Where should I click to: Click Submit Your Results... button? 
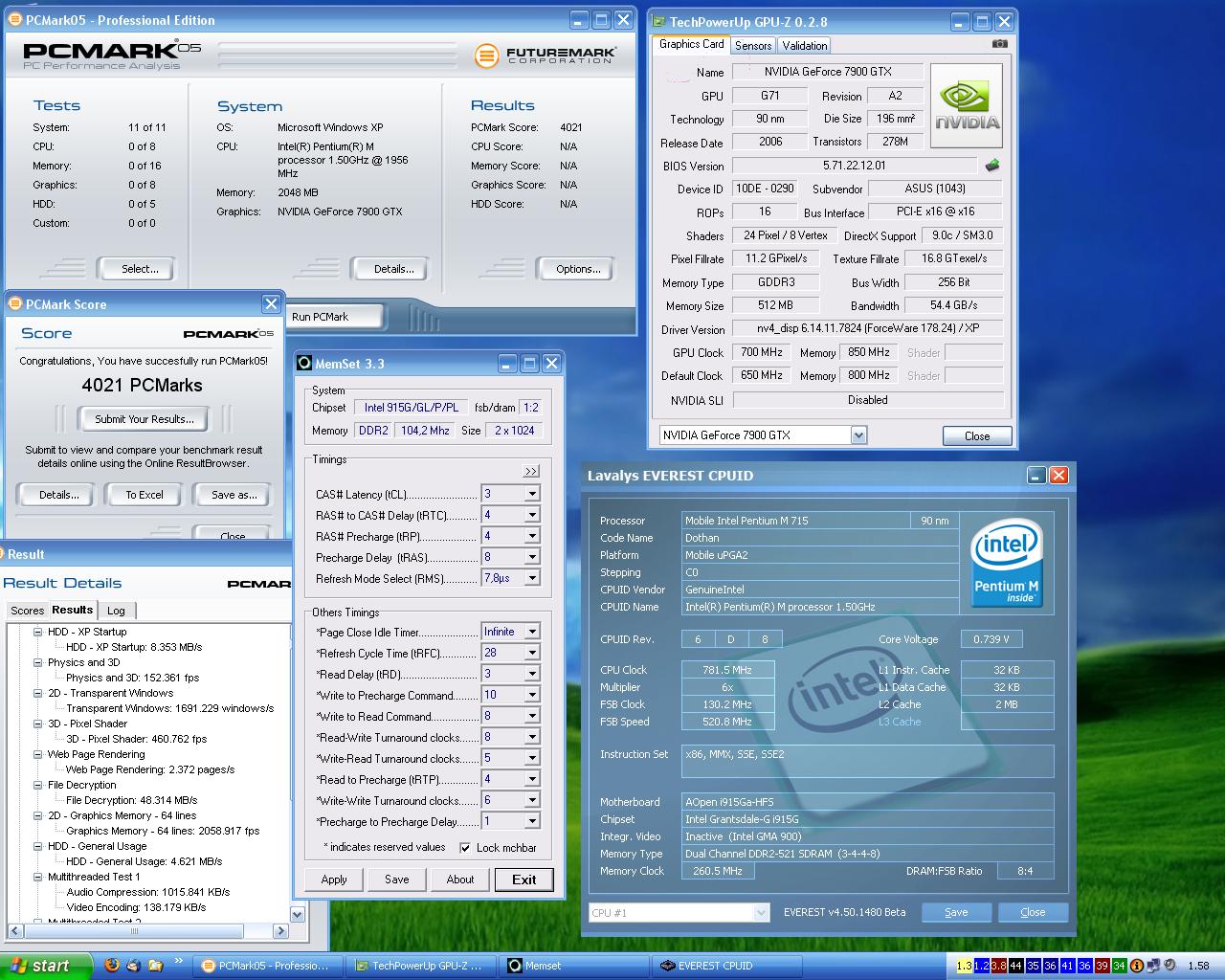(x=145, y=419)
